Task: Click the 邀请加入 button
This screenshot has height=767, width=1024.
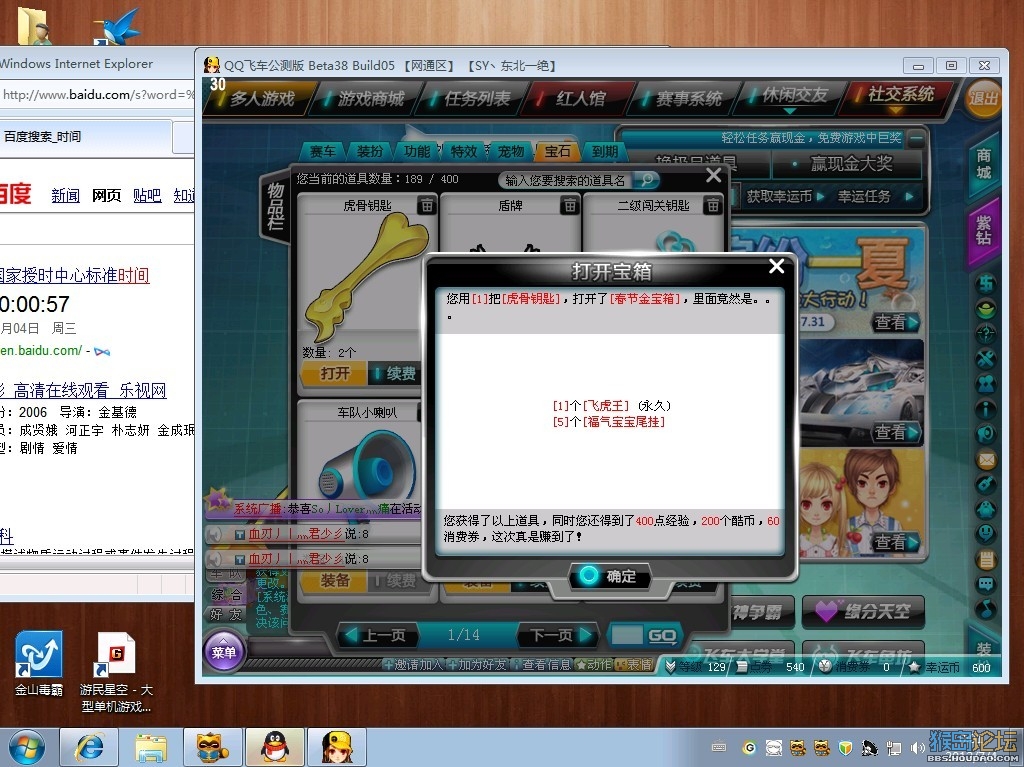Action: click(x=413, y=665)
